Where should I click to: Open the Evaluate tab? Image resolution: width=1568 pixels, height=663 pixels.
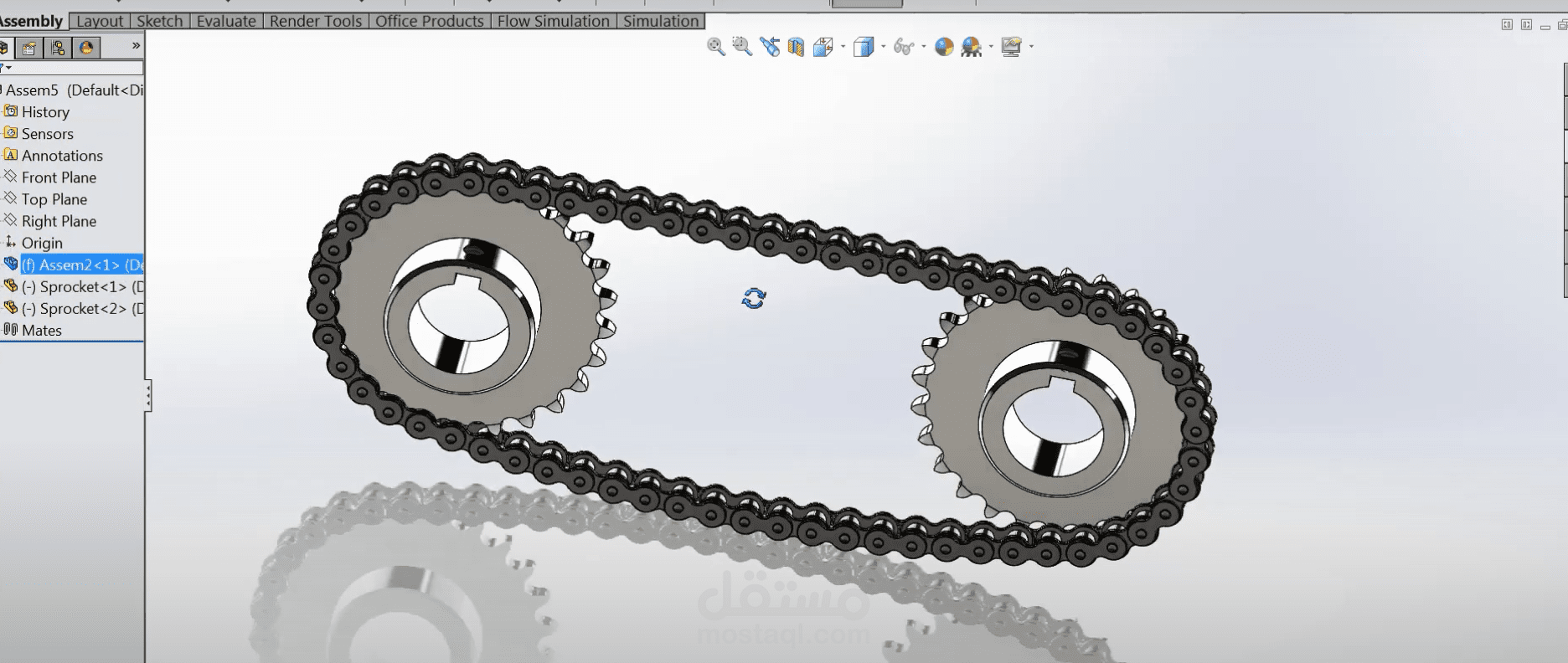[x=226, y=21]
